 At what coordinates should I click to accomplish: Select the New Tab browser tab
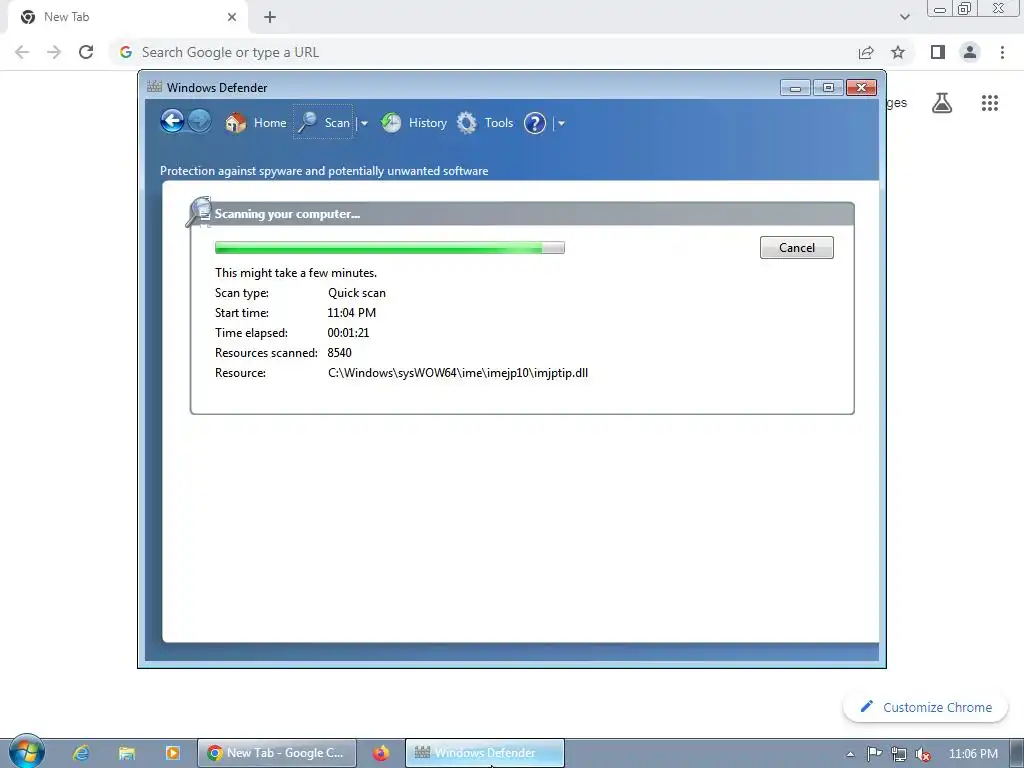click(x=127, y=17)
